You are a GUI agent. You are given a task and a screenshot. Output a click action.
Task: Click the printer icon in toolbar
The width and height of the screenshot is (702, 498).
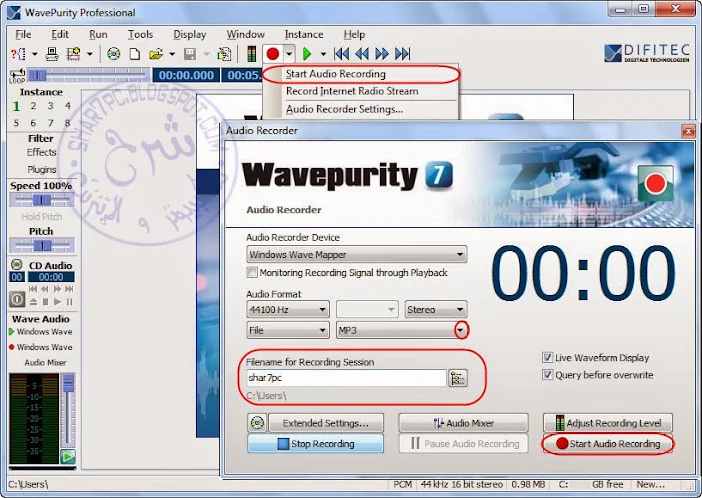click(x=52, y=54)
